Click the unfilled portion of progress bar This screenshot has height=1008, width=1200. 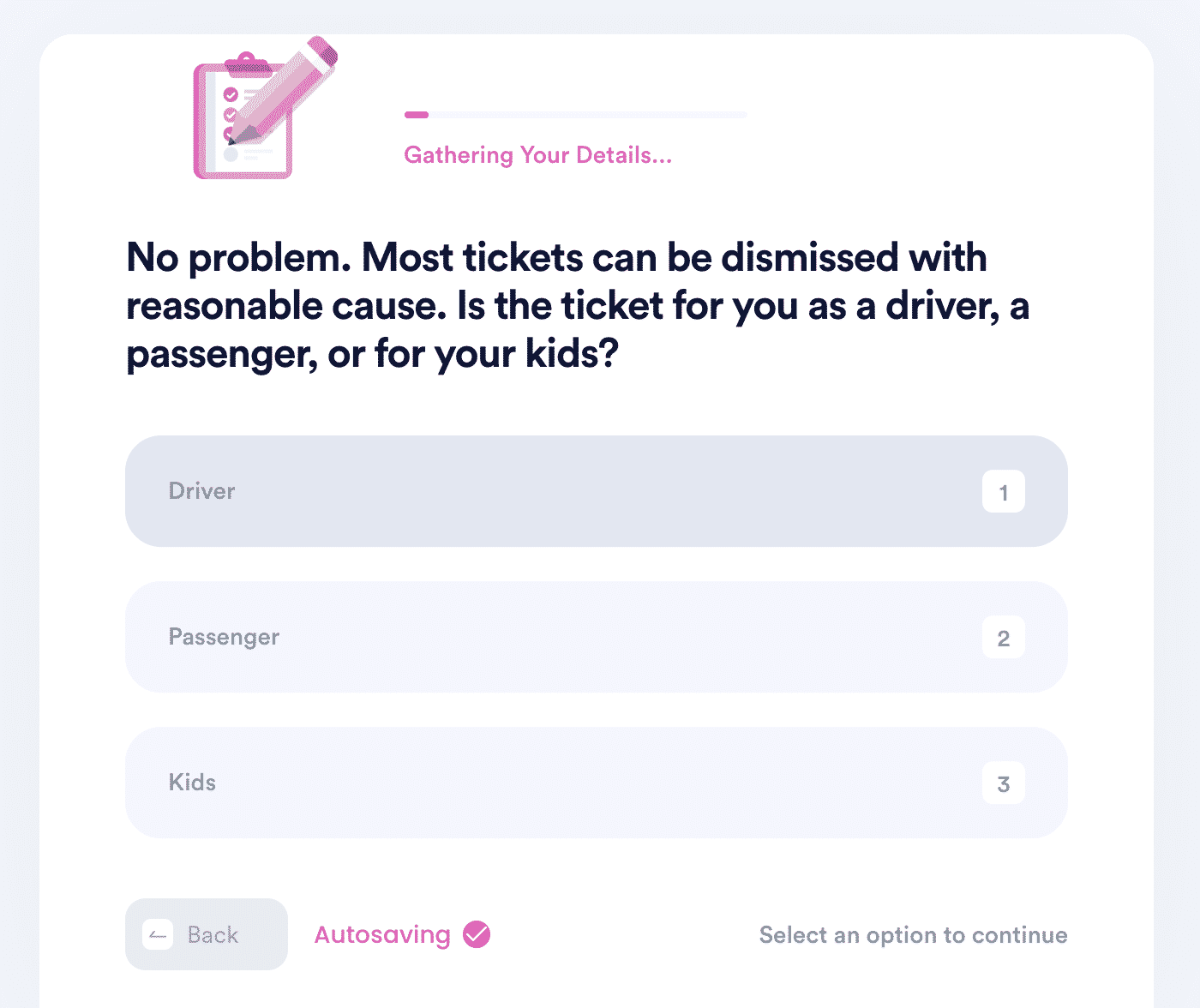coord(588,114)
